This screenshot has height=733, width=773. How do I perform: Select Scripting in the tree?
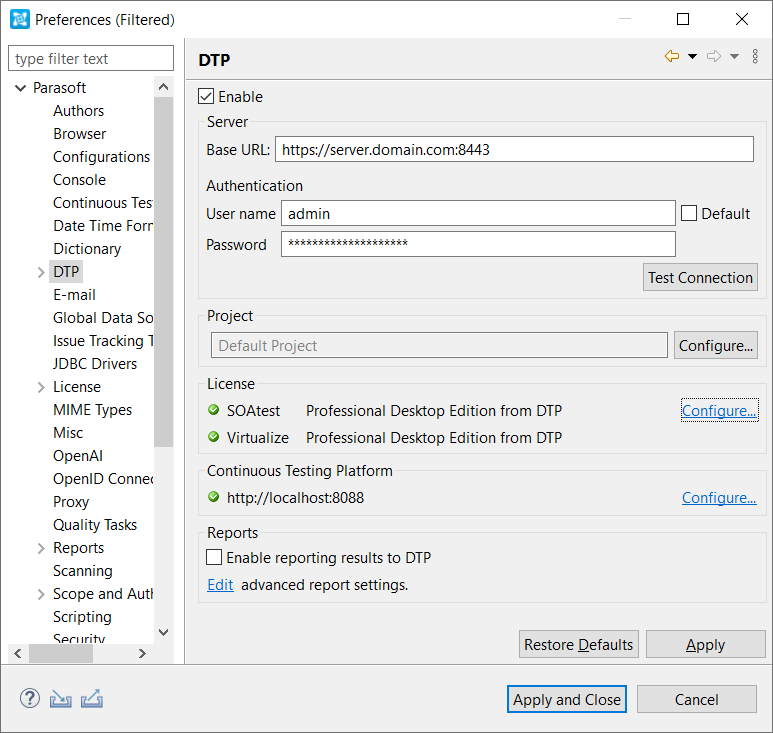(82, 617)
